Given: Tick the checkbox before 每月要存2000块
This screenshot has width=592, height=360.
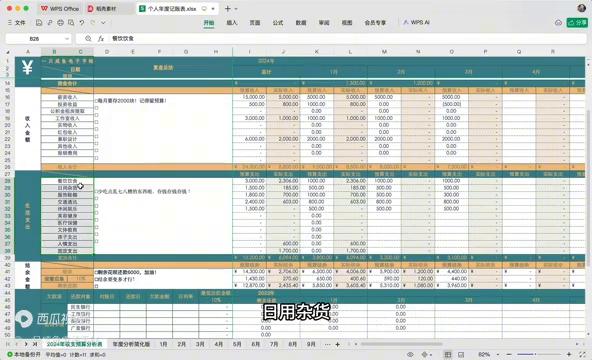Looking at the screenshot, I should click(96, 101).
